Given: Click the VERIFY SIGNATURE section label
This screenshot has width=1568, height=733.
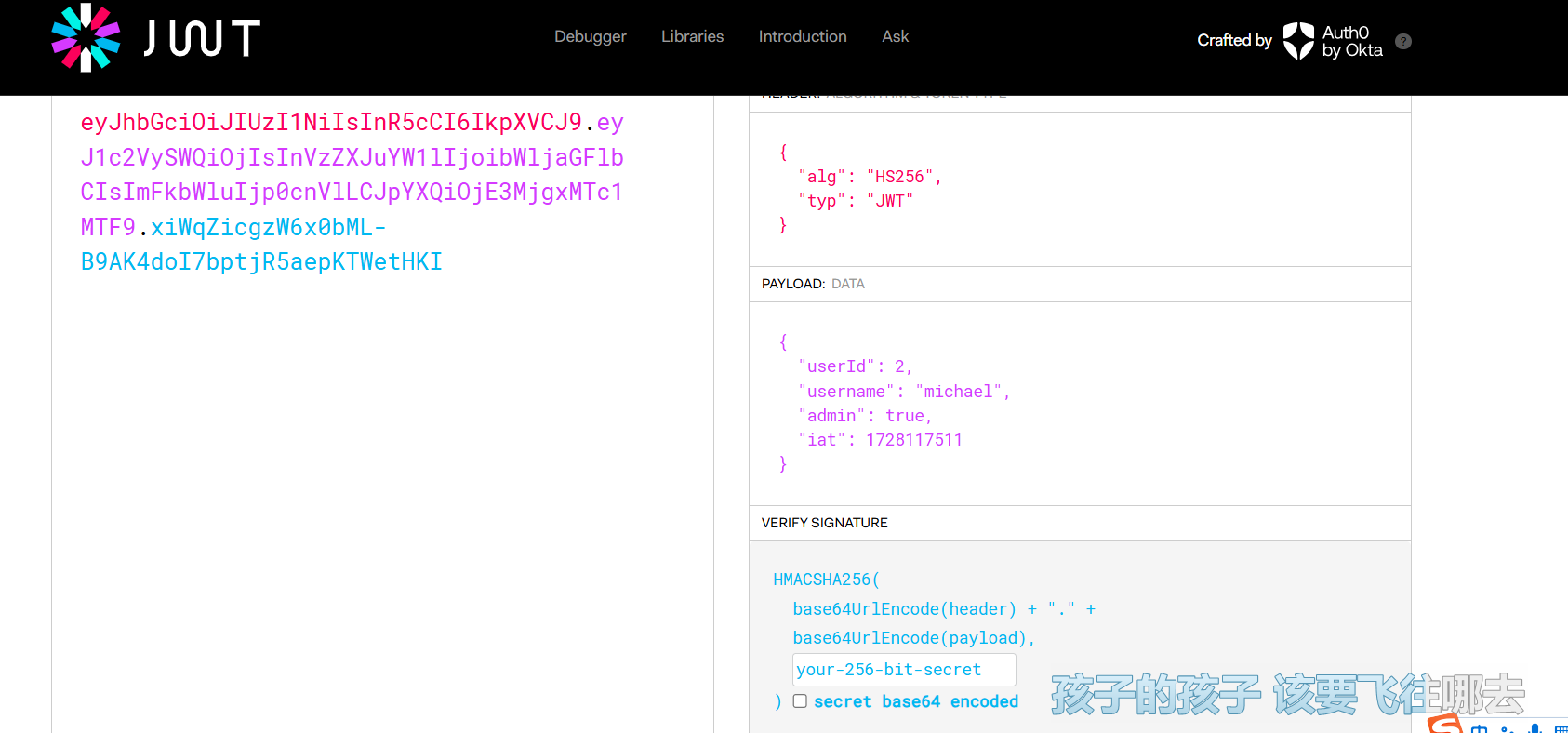Looking at the screenshot, I should pos(825,523).
